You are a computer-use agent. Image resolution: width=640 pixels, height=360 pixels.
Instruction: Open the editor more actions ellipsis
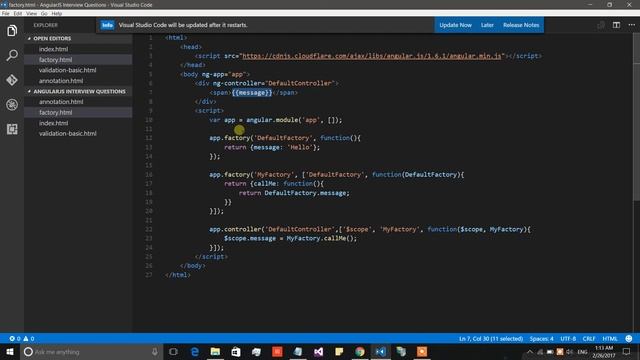[x=631, y=25]
